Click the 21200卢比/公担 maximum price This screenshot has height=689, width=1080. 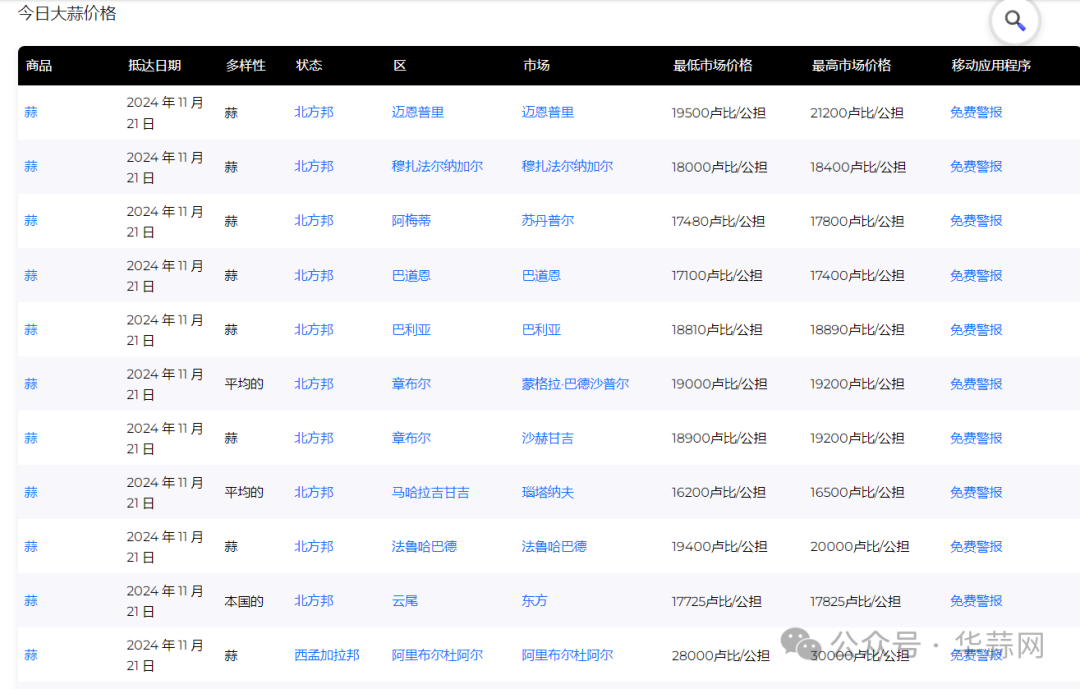(857, 113)
